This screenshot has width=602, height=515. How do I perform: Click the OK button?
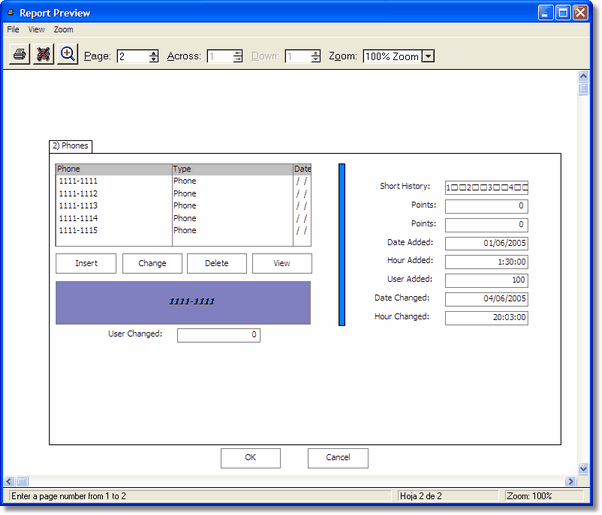point(250,458)
